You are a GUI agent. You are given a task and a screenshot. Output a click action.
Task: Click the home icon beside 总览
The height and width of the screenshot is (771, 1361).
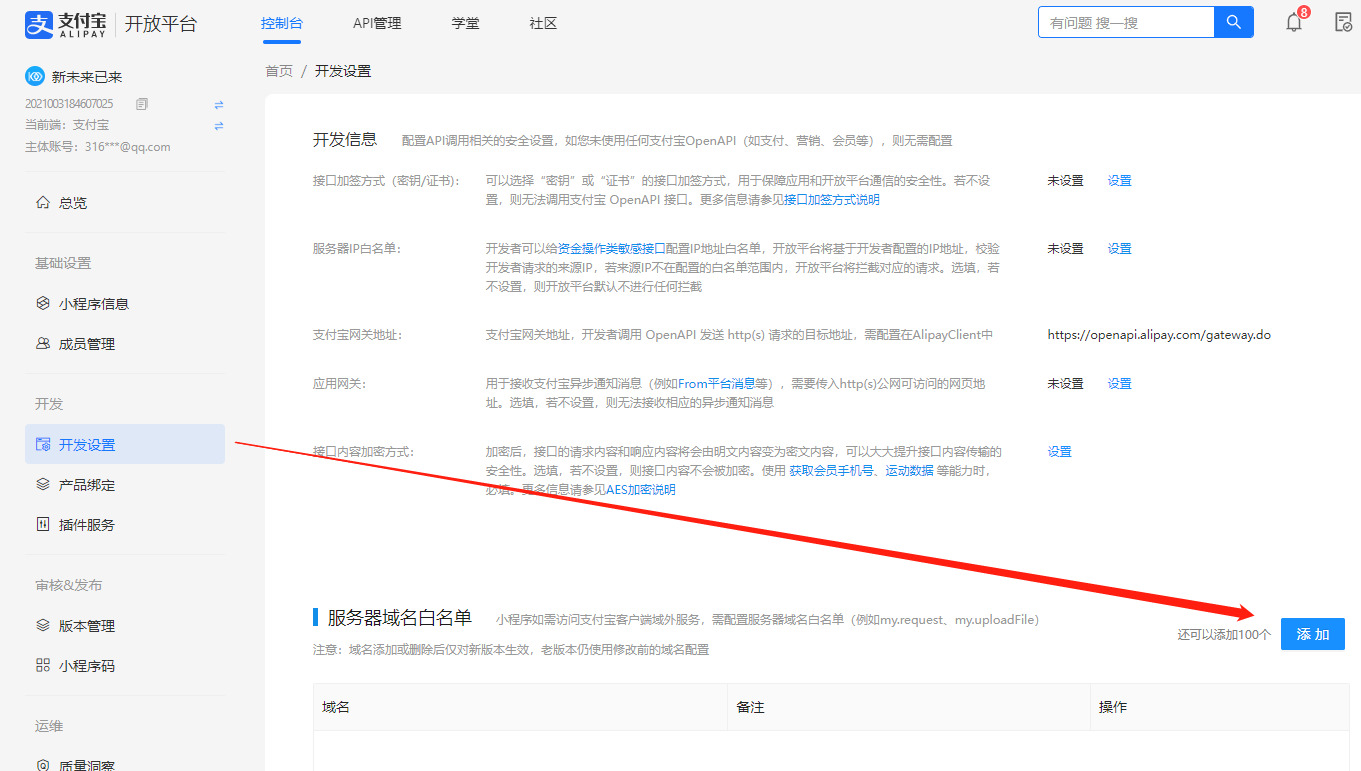[43, 202]
